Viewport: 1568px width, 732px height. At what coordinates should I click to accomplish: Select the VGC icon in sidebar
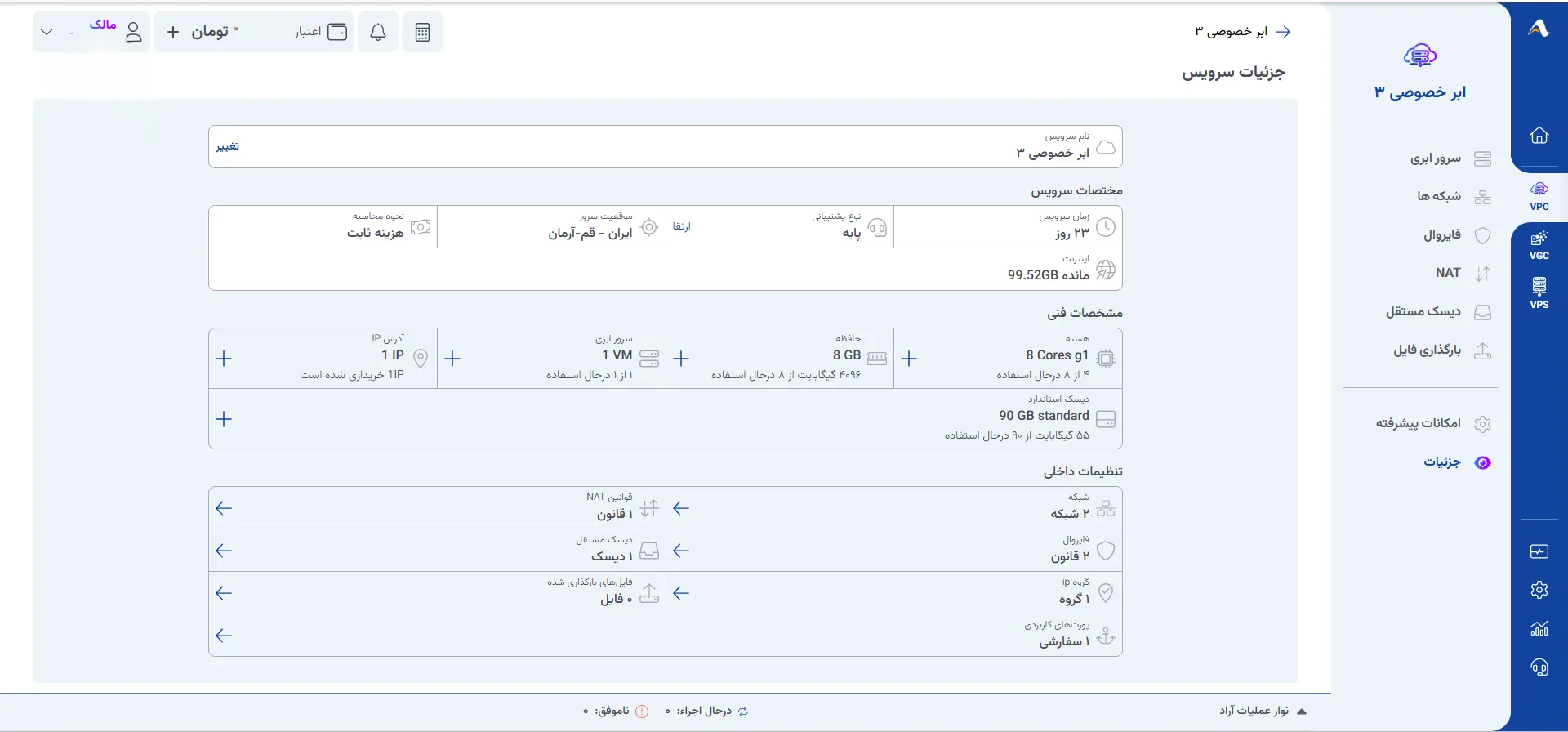pos(1539,244)
